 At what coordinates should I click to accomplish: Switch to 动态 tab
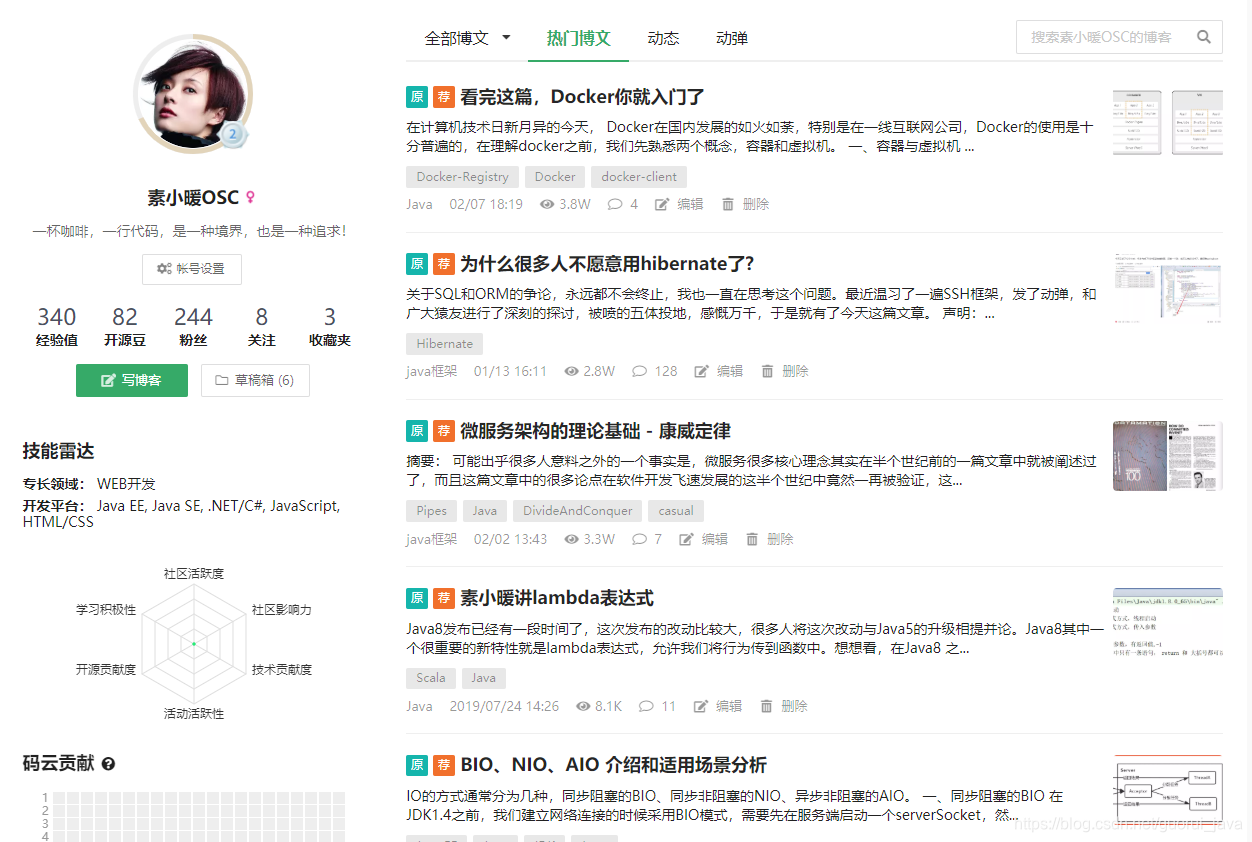(663, 38)
